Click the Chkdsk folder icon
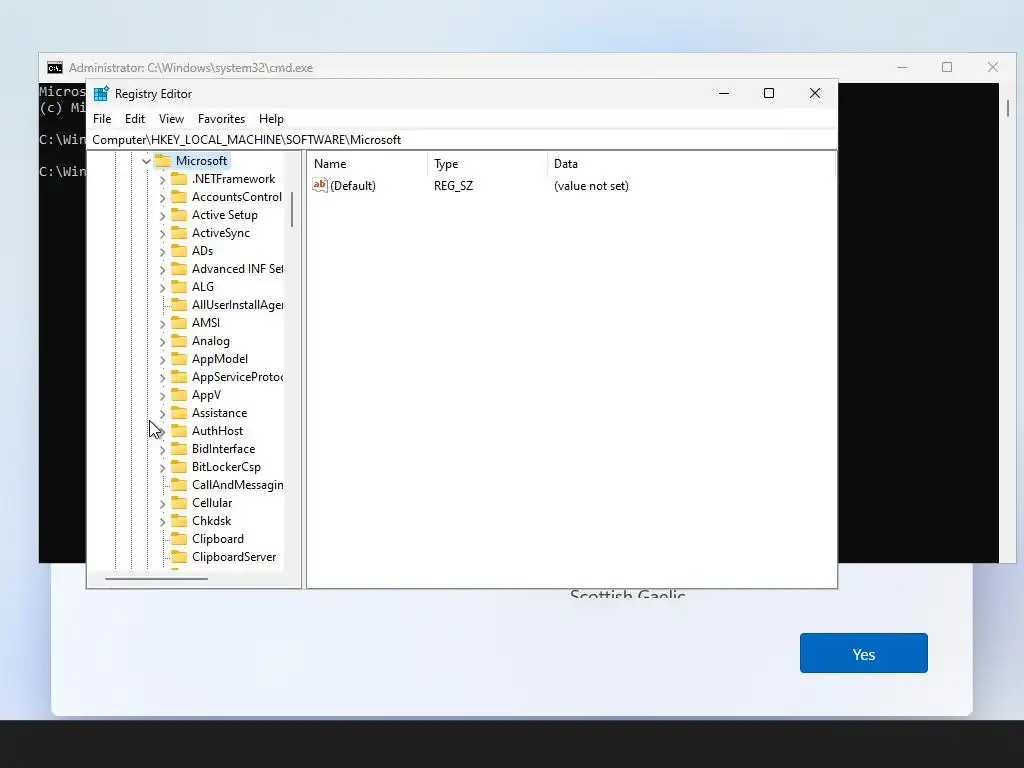The image size is (1024, 768). coord(179,521)
